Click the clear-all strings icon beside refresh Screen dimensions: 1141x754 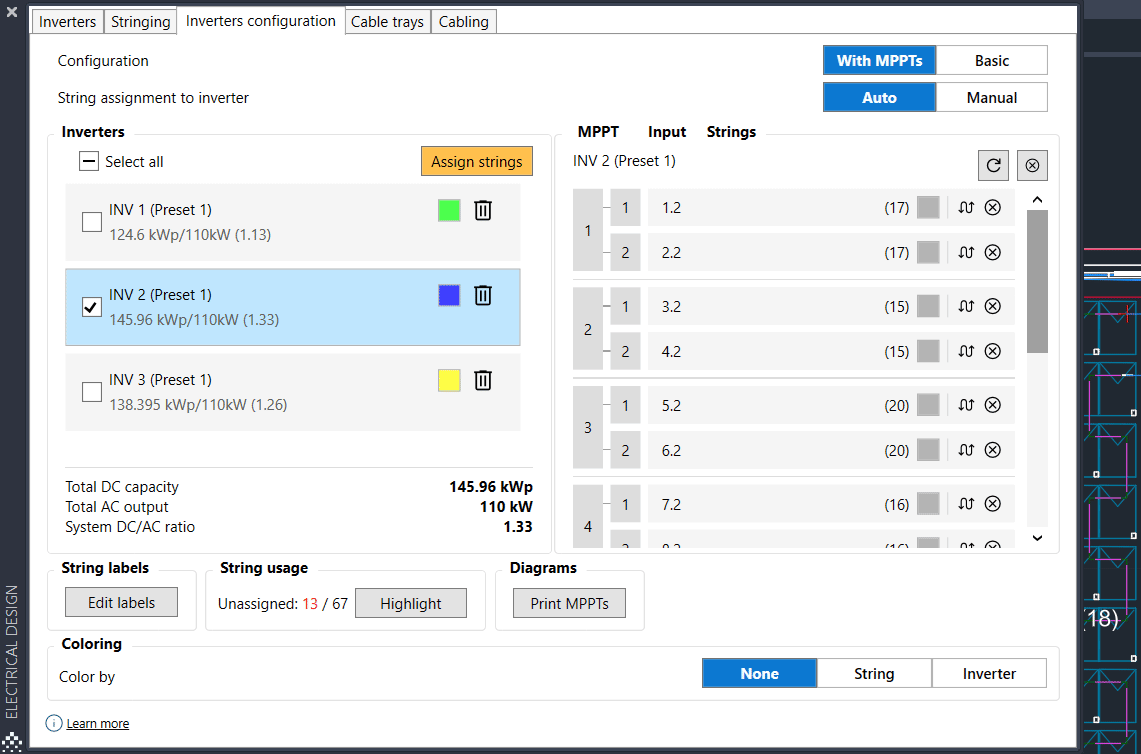(x=1032, y=165)
